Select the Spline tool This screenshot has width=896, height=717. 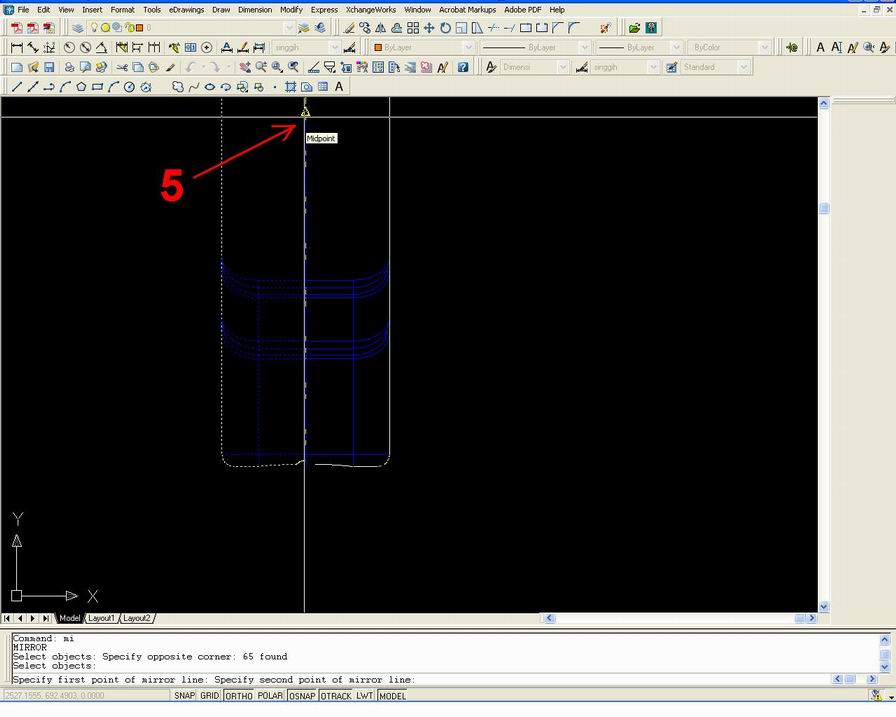point(194,87)
